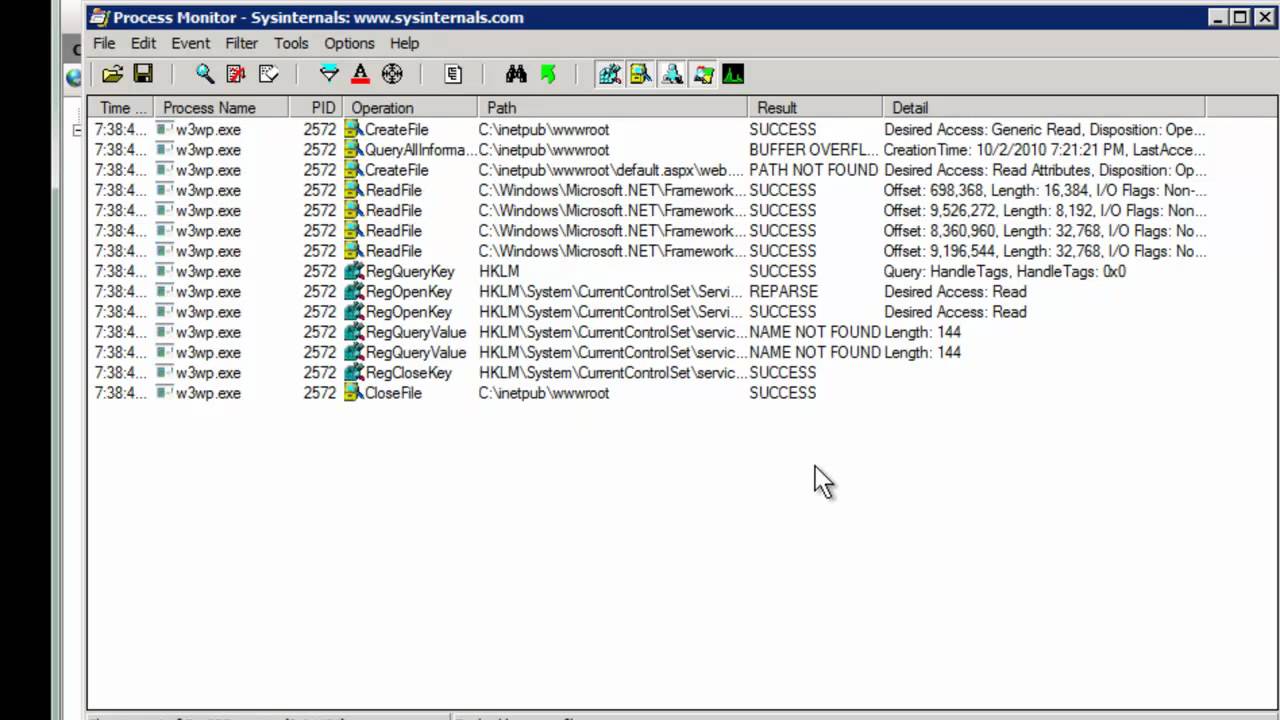The height and width of the screenshot is (720, 1280).
Task: Click the path C:\inetpub\wwwroot\default.aspx\web...
Action: click(x=610, y=170)
